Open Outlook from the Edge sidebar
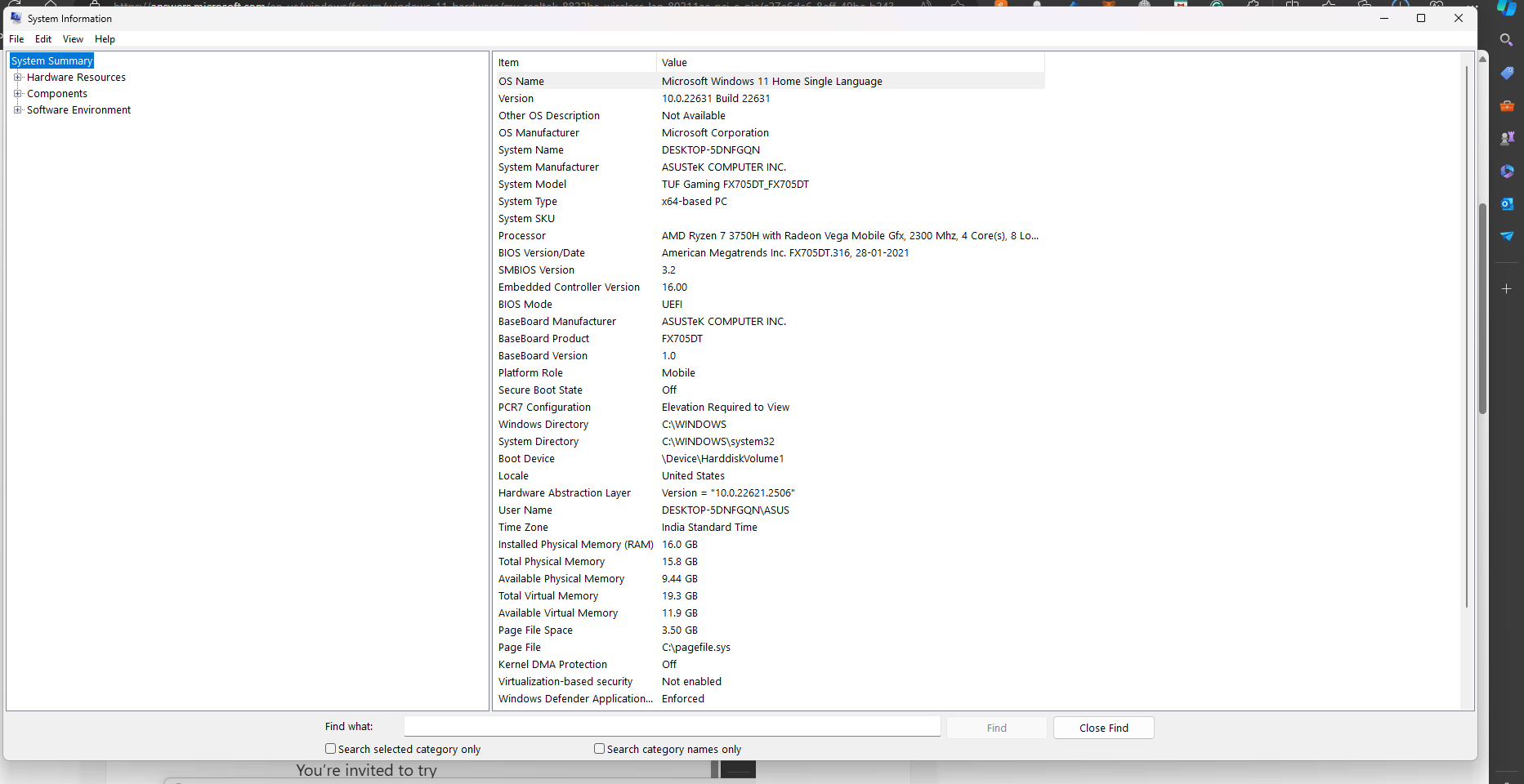 [x=1508, y=204]
